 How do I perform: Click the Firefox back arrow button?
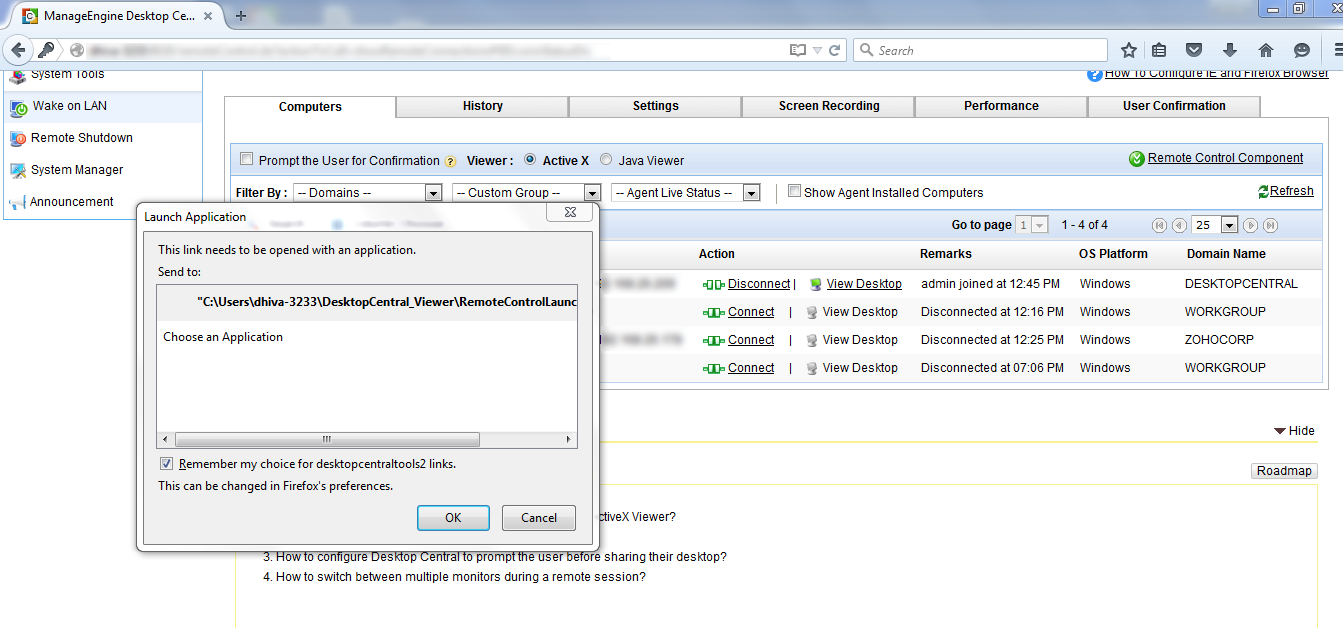pyautogui.click(x=19, y=50)
